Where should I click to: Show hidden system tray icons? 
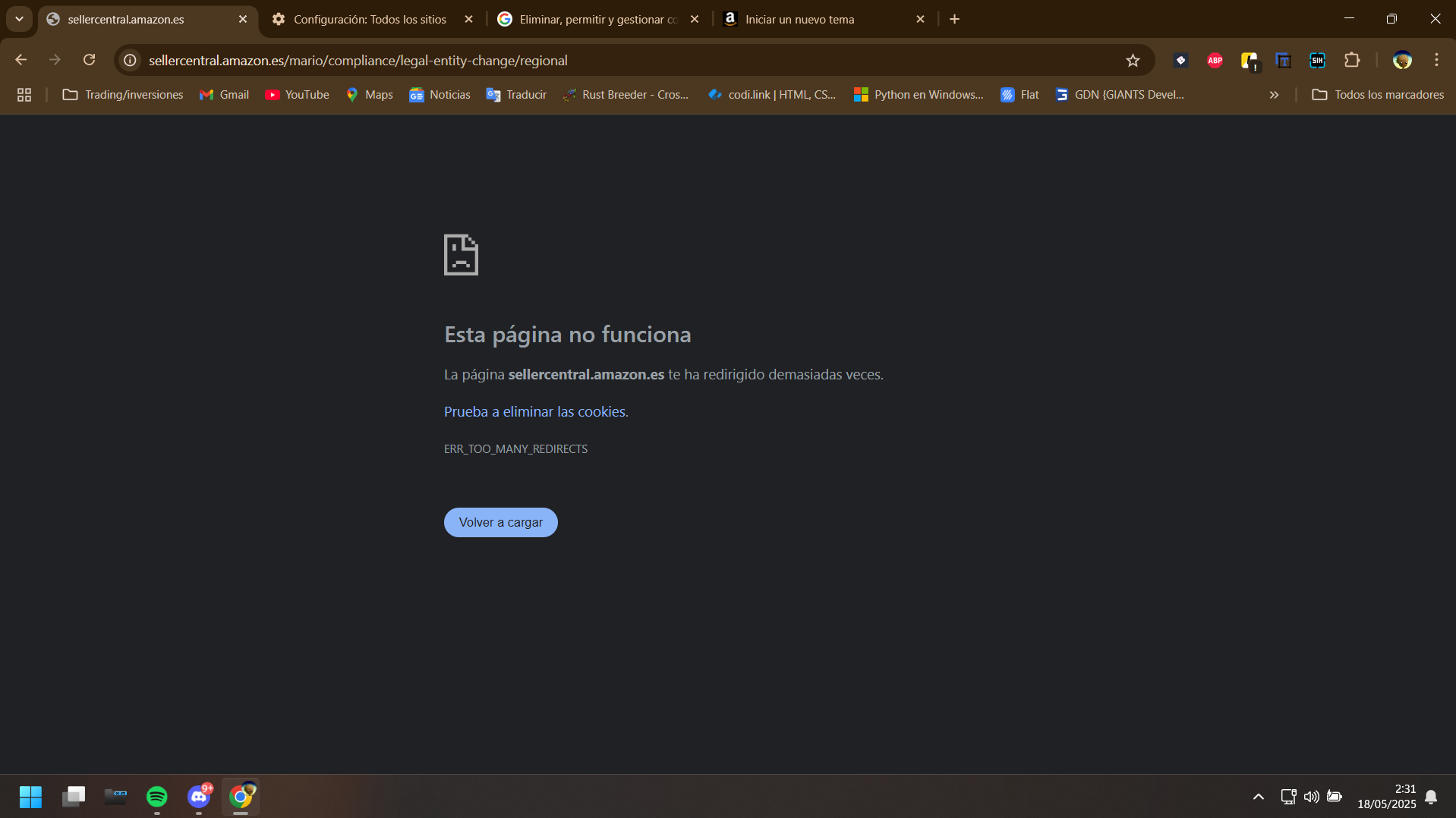point(1258,797)
